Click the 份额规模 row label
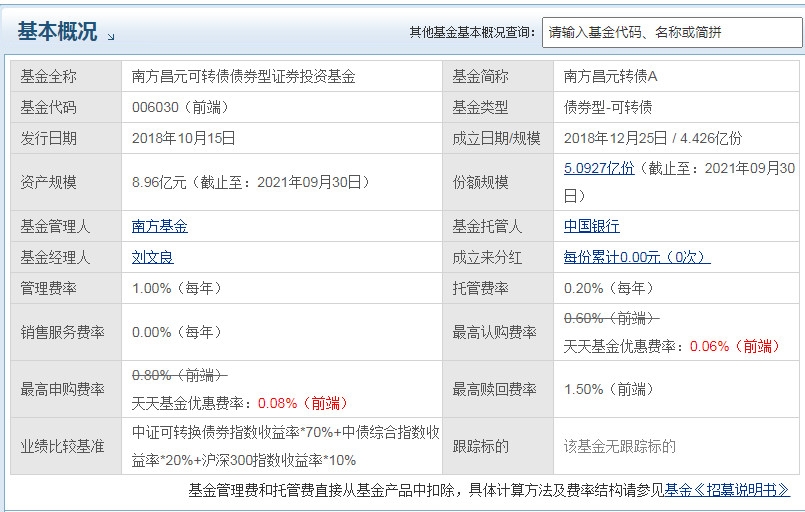Viewport: 805px width, 512px height. (x=480, y=182)
